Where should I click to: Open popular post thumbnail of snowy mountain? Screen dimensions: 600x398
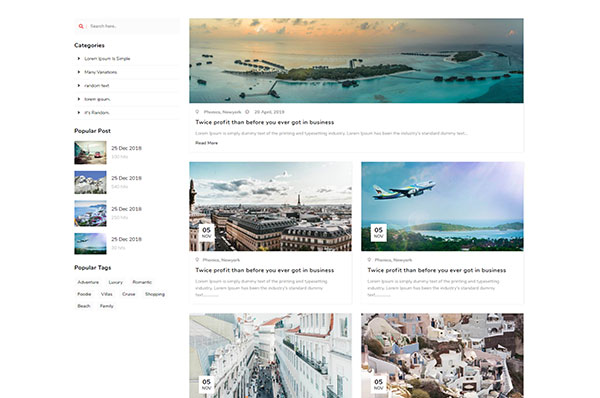[90, 182]
